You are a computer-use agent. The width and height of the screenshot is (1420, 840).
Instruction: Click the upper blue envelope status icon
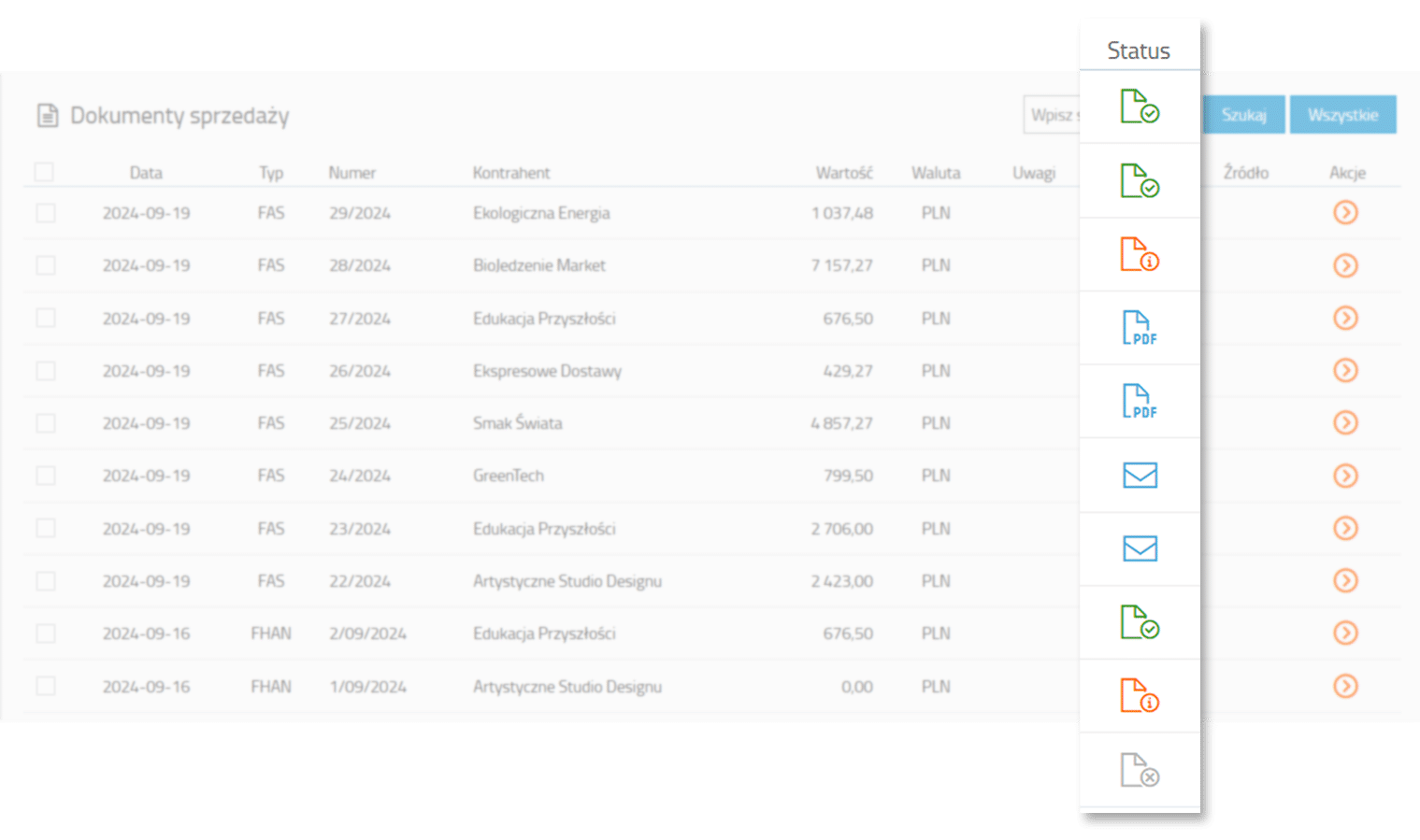tap(1140, 475)
